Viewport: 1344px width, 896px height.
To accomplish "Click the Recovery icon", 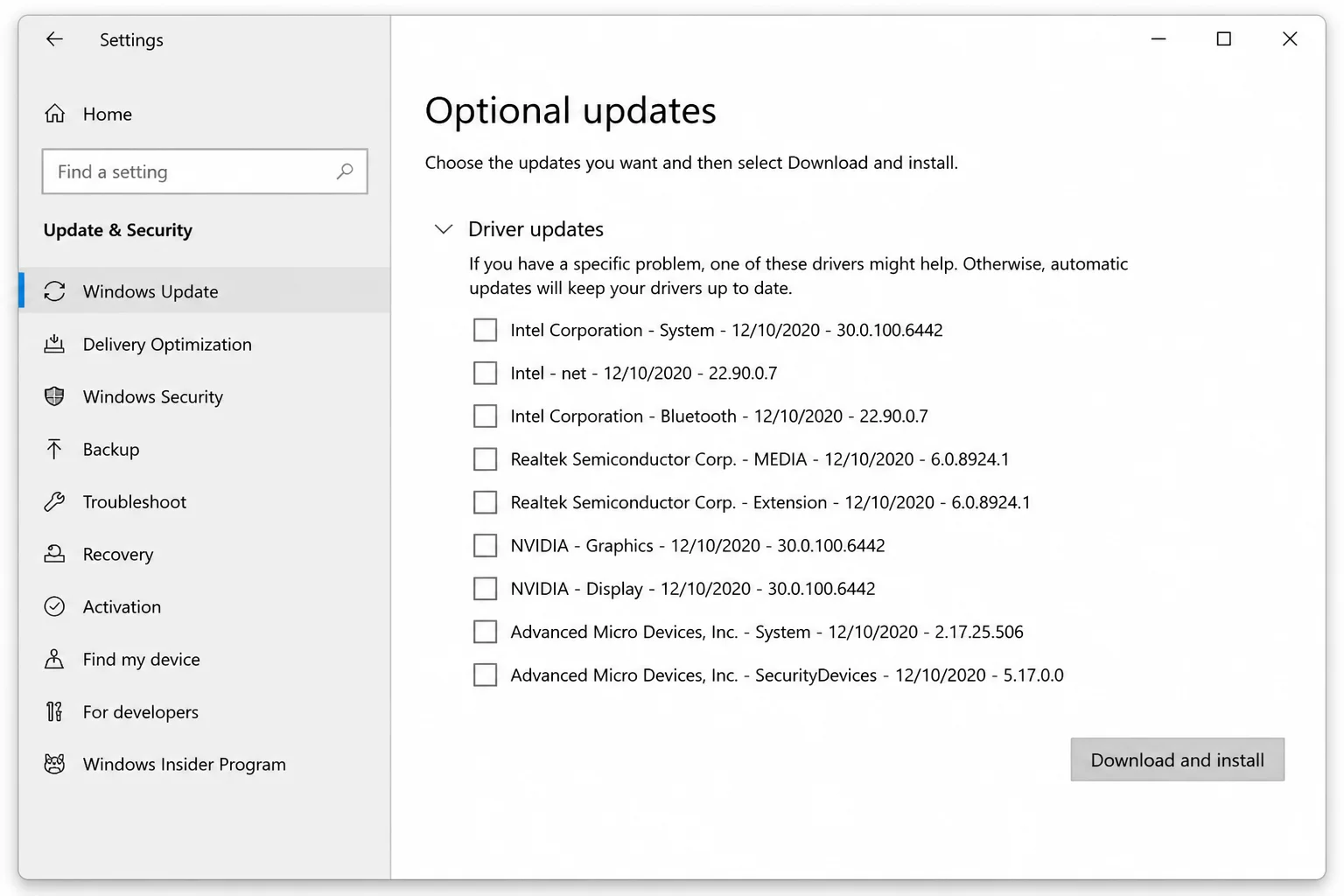I will [54, 554].
